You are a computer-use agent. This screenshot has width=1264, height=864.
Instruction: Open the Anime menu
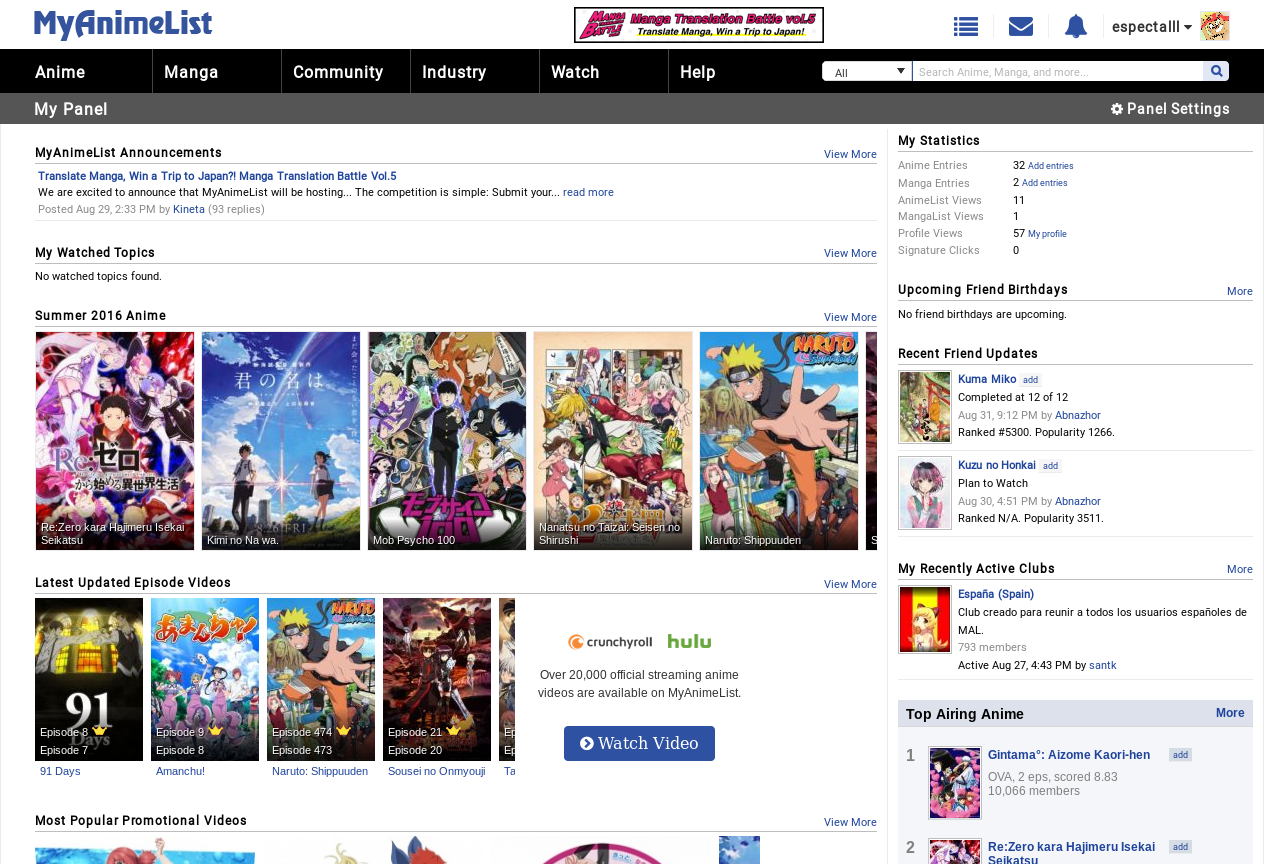(60, 72)
